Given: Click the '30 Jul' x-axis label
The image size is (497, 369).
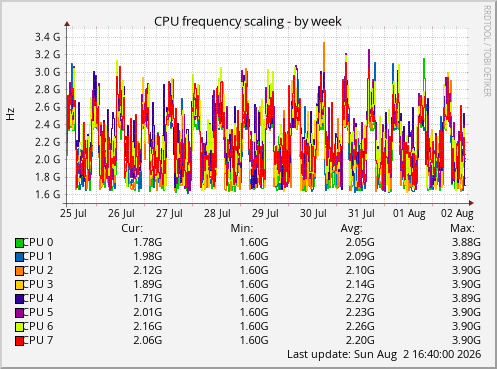Looking at the screenshot, I should (313, 213).
